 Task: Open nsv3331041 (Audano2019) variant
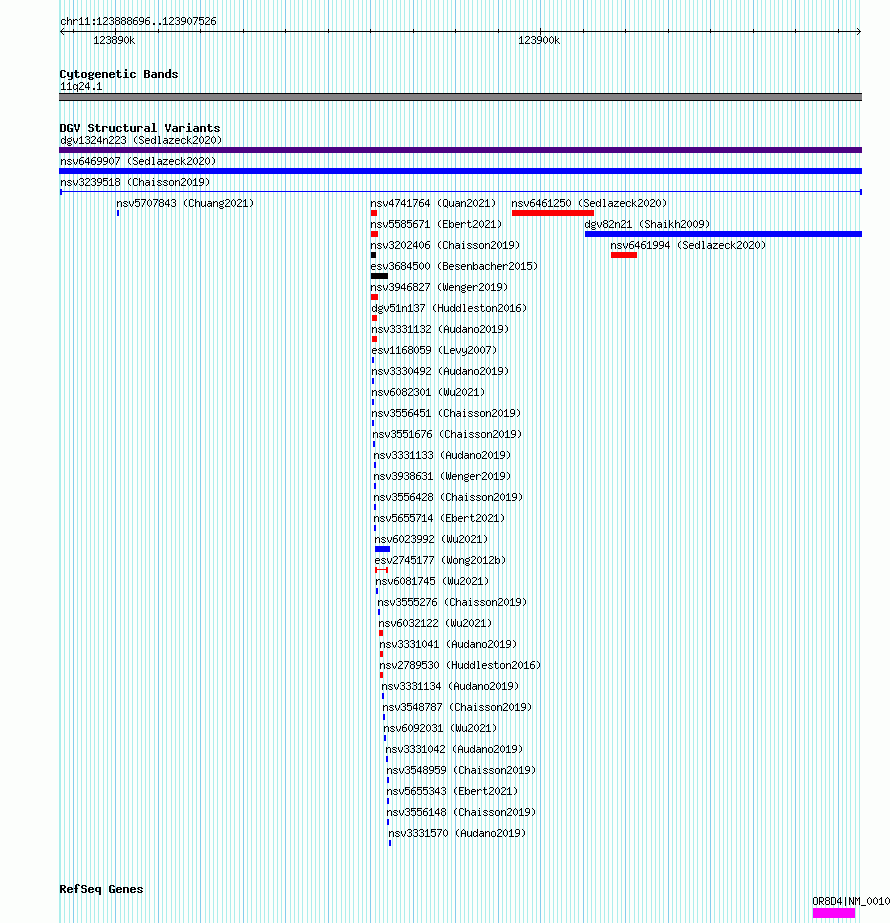[449, 644]
